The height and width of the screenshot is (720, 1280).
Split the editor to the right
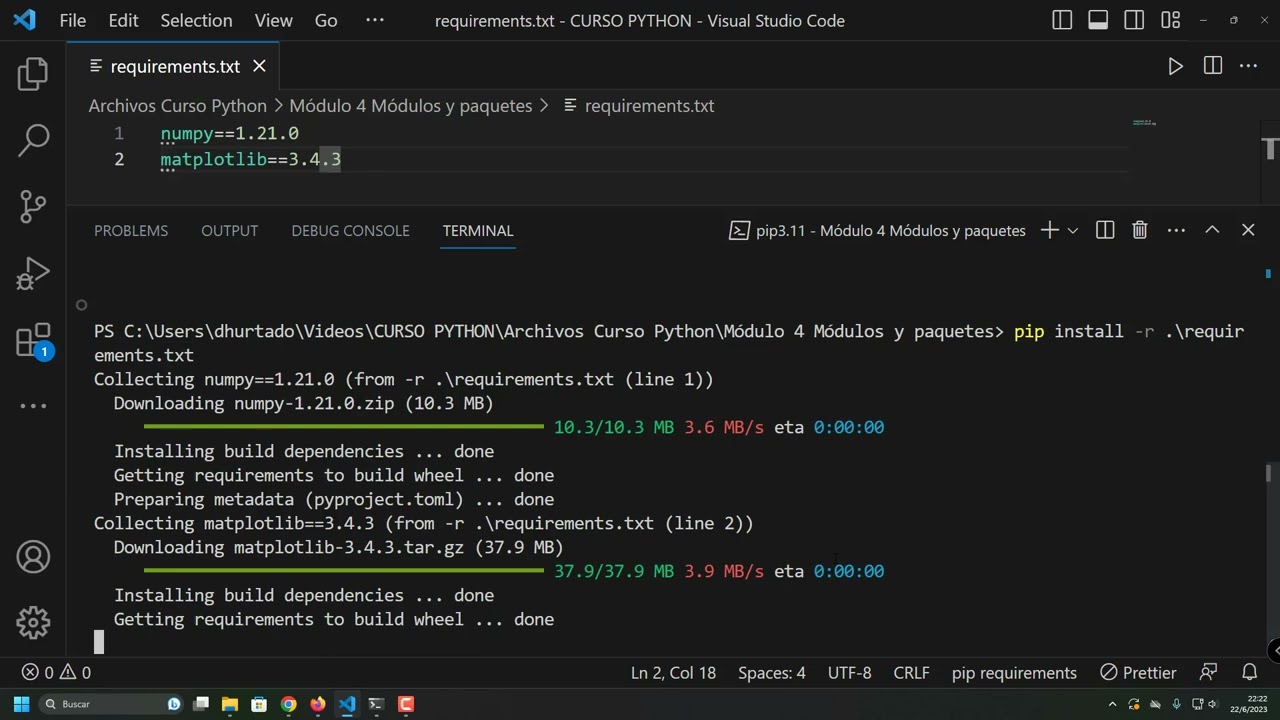pos(1213,66)
